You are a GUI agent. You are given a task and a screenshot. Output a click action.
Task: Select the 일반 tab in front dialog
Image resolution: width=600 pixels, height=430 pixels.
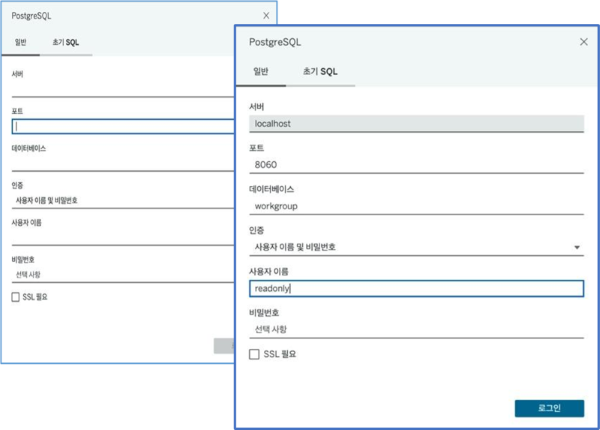261,72
